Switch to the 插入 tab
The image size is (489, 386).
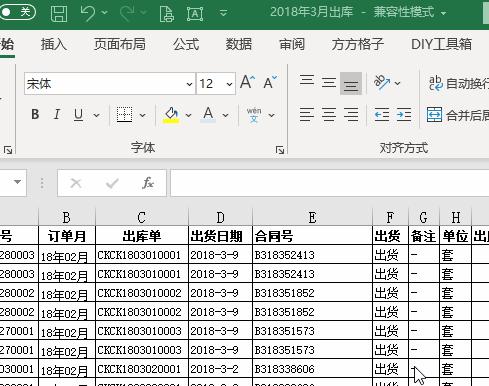pyautogui.click(x=54, y=44)
